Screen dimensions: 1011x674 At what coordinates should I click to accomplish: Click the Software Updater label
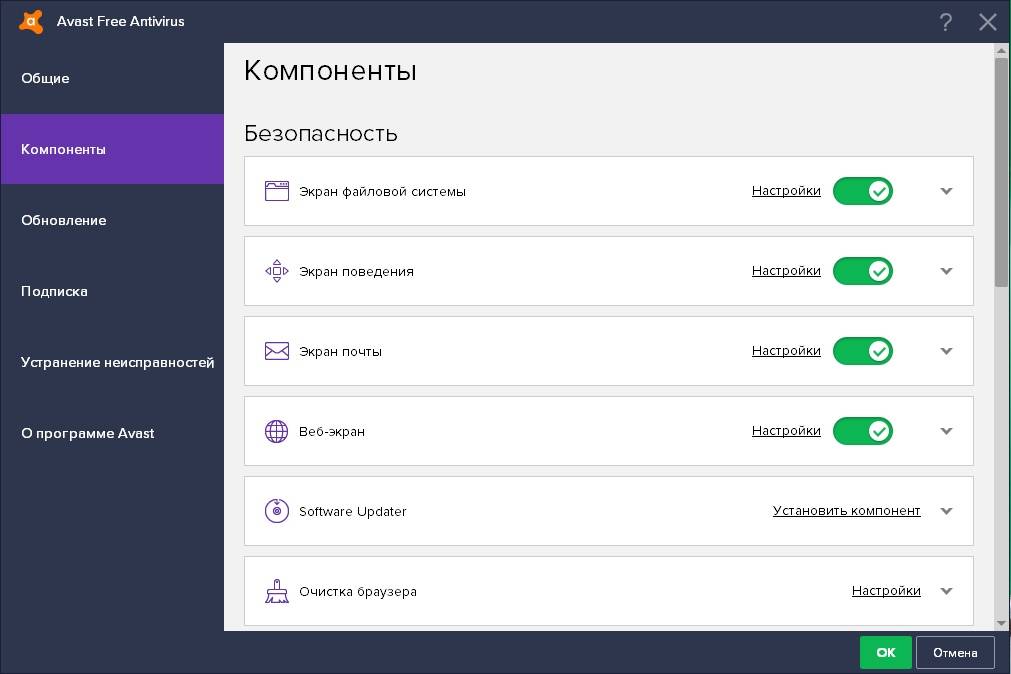[x=353, y=511]
